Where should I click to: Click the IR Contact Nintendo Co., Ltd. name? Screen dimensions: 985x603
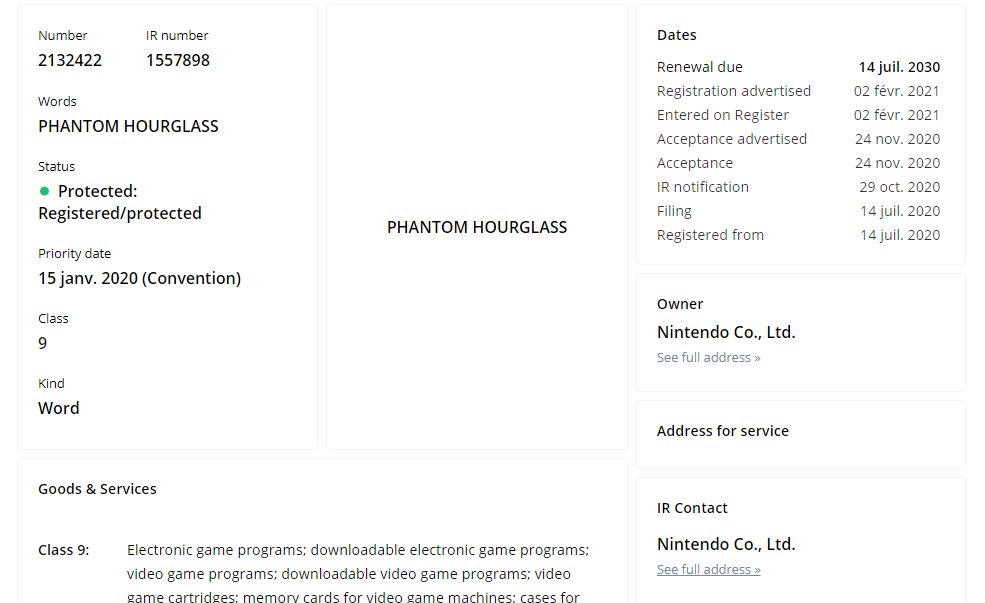726,544
